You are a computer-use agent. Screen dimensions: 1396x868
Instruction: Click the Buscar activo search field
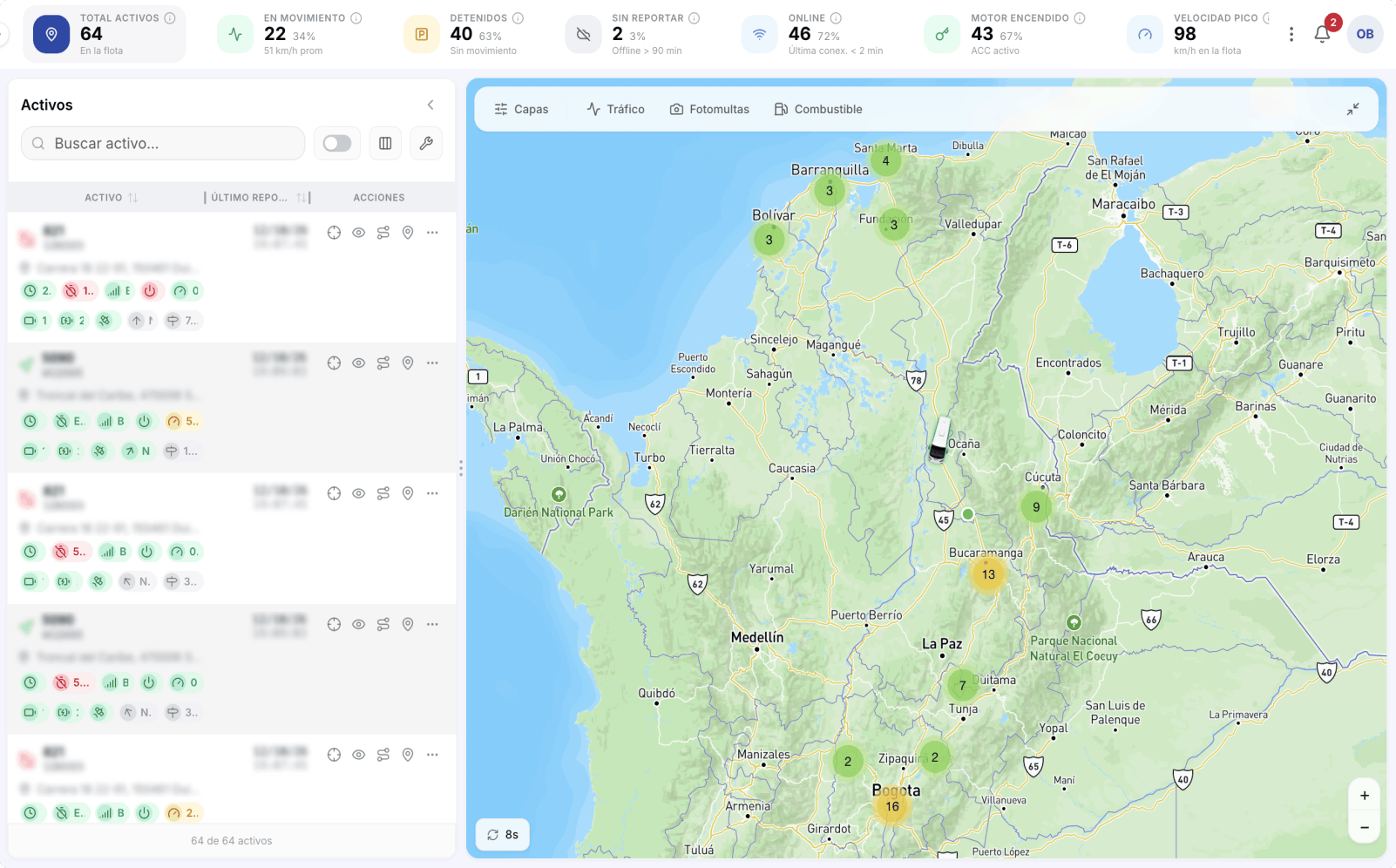pos(163,143)
